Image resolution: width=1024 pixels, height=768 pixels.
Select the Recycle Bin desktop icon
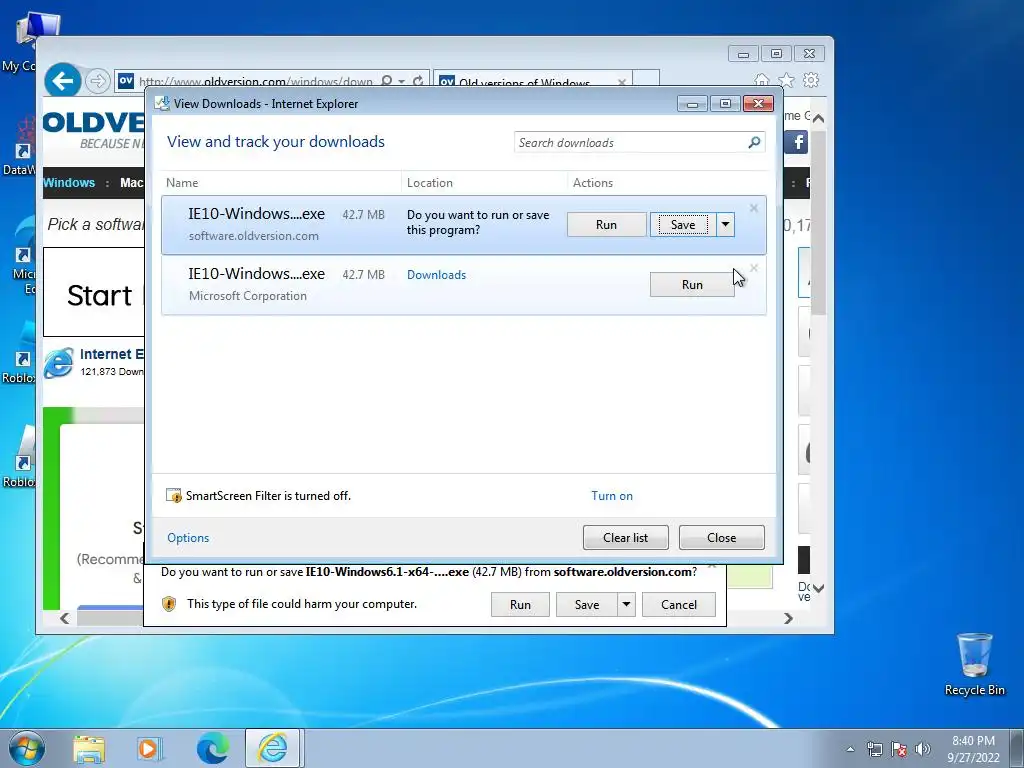point(974,664)
